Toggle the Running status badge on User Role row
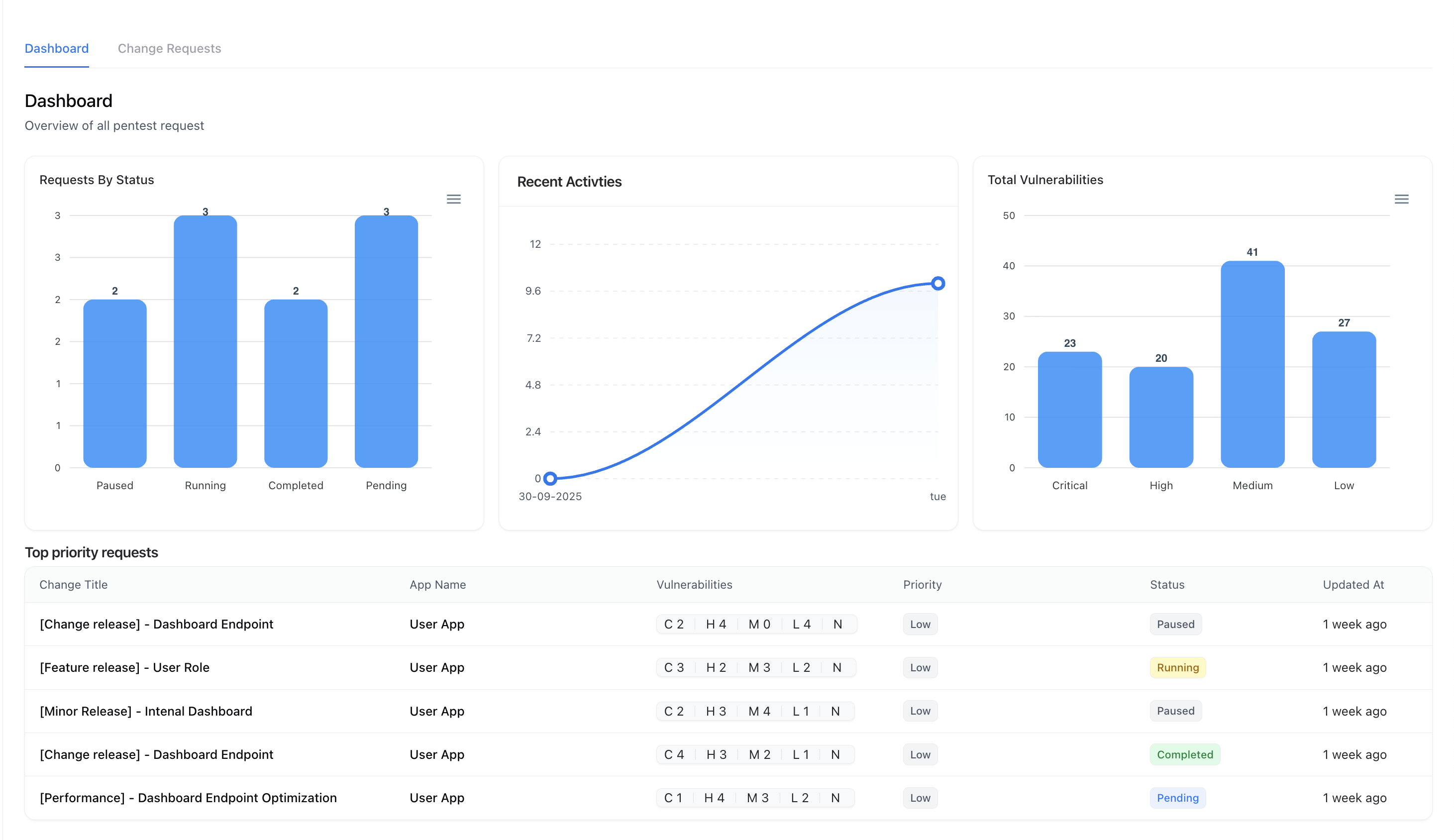This screenshot has height=840, width=1454. (x=1178, y=667)
